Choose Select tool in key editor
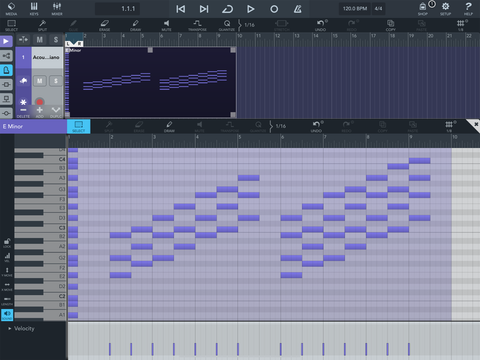480x360 pixels. [x=79, y=126]
